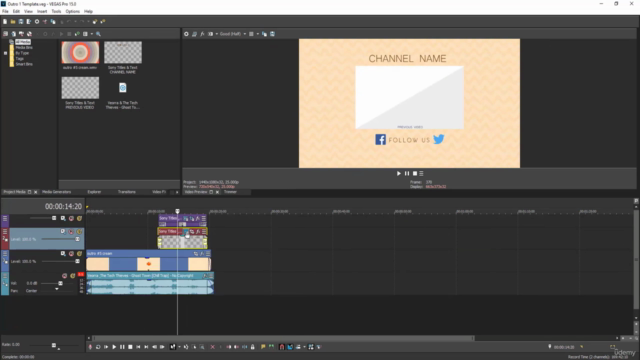Click the Insert Region icon in timeline toolbar

pyautogui.click(x=271, y=347)
